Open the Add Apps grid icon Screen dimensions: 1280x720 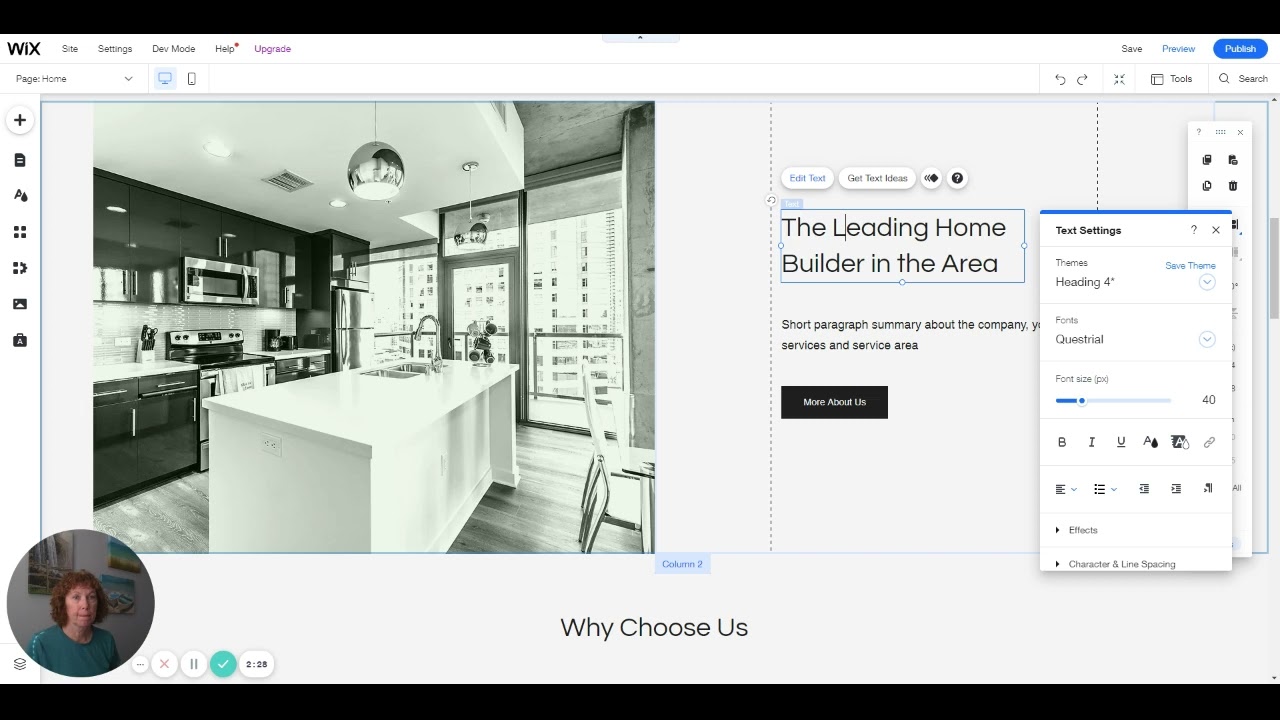pyautogui.click(x=19, y=232)
